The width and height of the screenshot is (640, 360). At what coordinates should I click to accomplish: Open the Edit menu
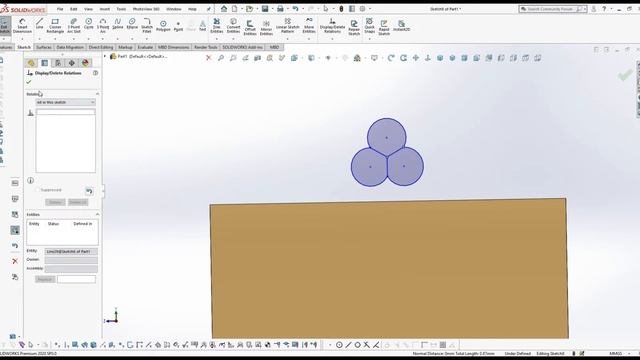click(73, 9)
